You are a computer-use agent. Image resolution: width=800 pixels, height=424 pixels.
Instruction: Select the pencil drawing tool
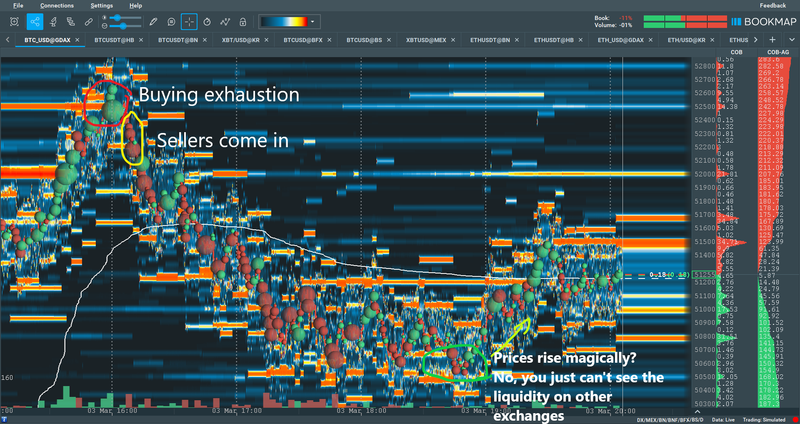[x=153, y=22]
